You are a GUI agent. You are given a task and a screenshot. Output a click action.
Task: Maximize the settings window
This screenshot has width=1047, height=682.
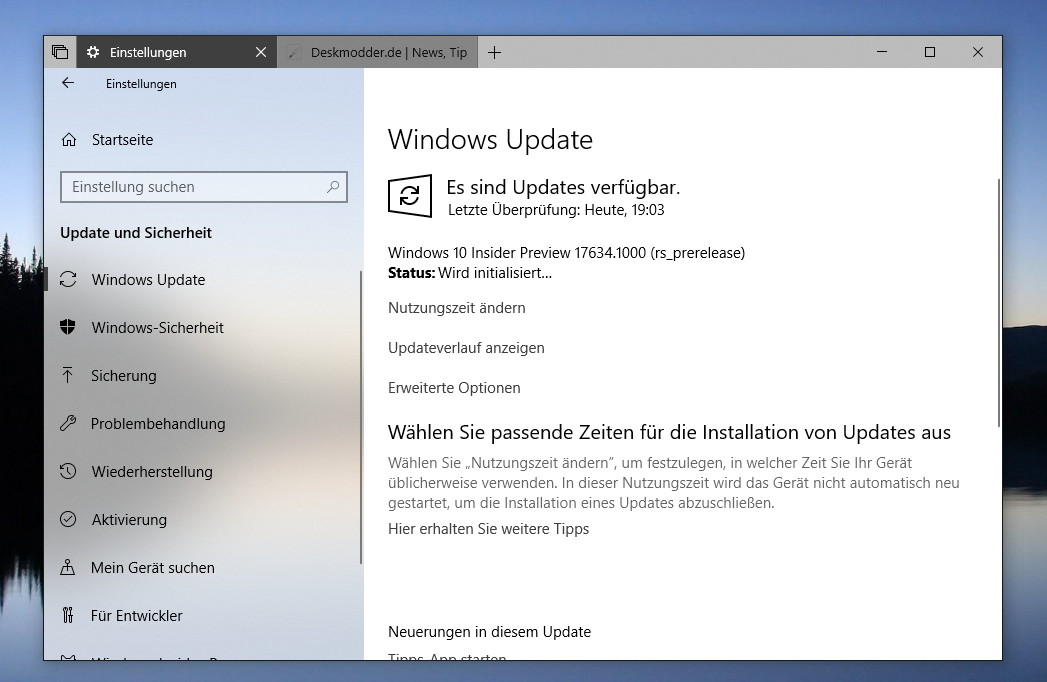tap(929, 52)
